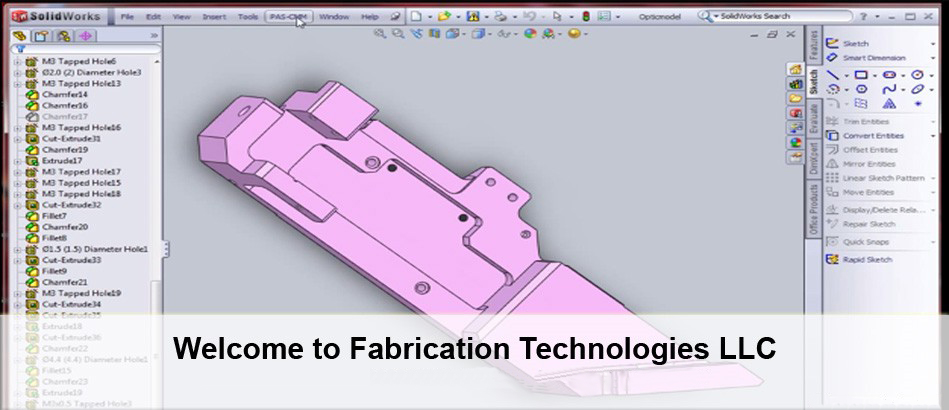The image size is (949, 410).
Task: Expand the Extrude17 tree node
Action: pyautogui.click(x=17, y=161)
